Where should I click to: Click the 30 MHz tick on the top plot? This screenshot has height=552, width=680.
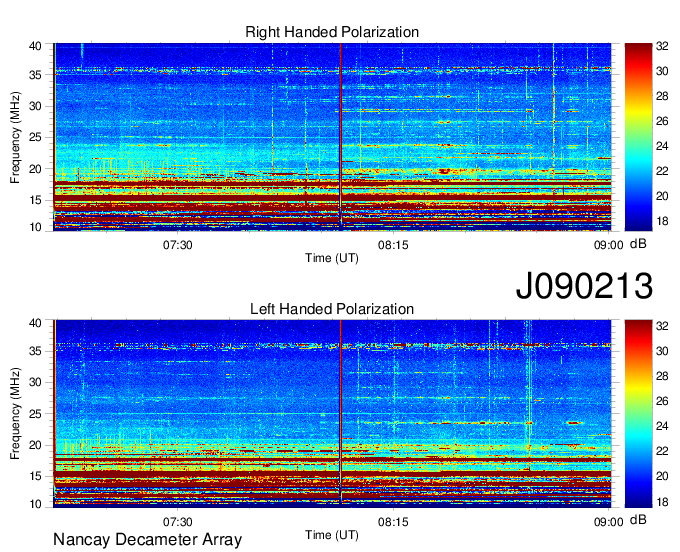click(x=35, y=106)
